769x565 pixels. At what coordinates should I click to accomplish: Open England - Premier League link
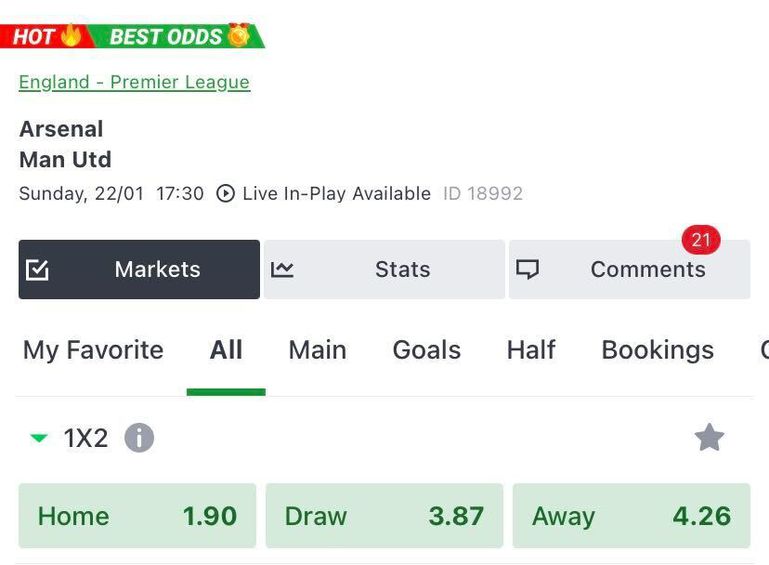(x=134, y=83)
